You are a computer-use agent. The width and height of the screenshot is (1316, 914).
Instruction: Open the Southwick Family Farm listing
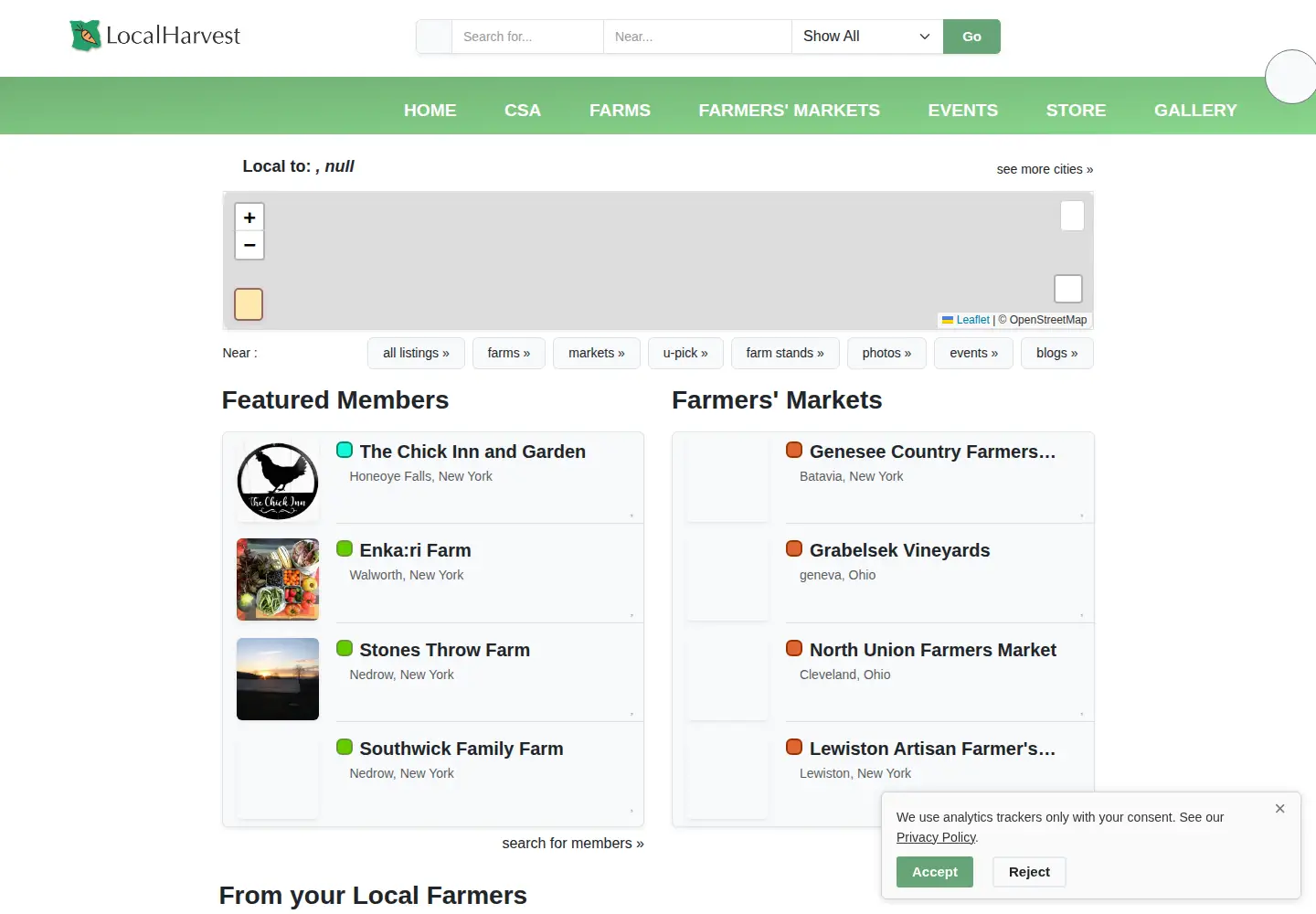(462, 749)
